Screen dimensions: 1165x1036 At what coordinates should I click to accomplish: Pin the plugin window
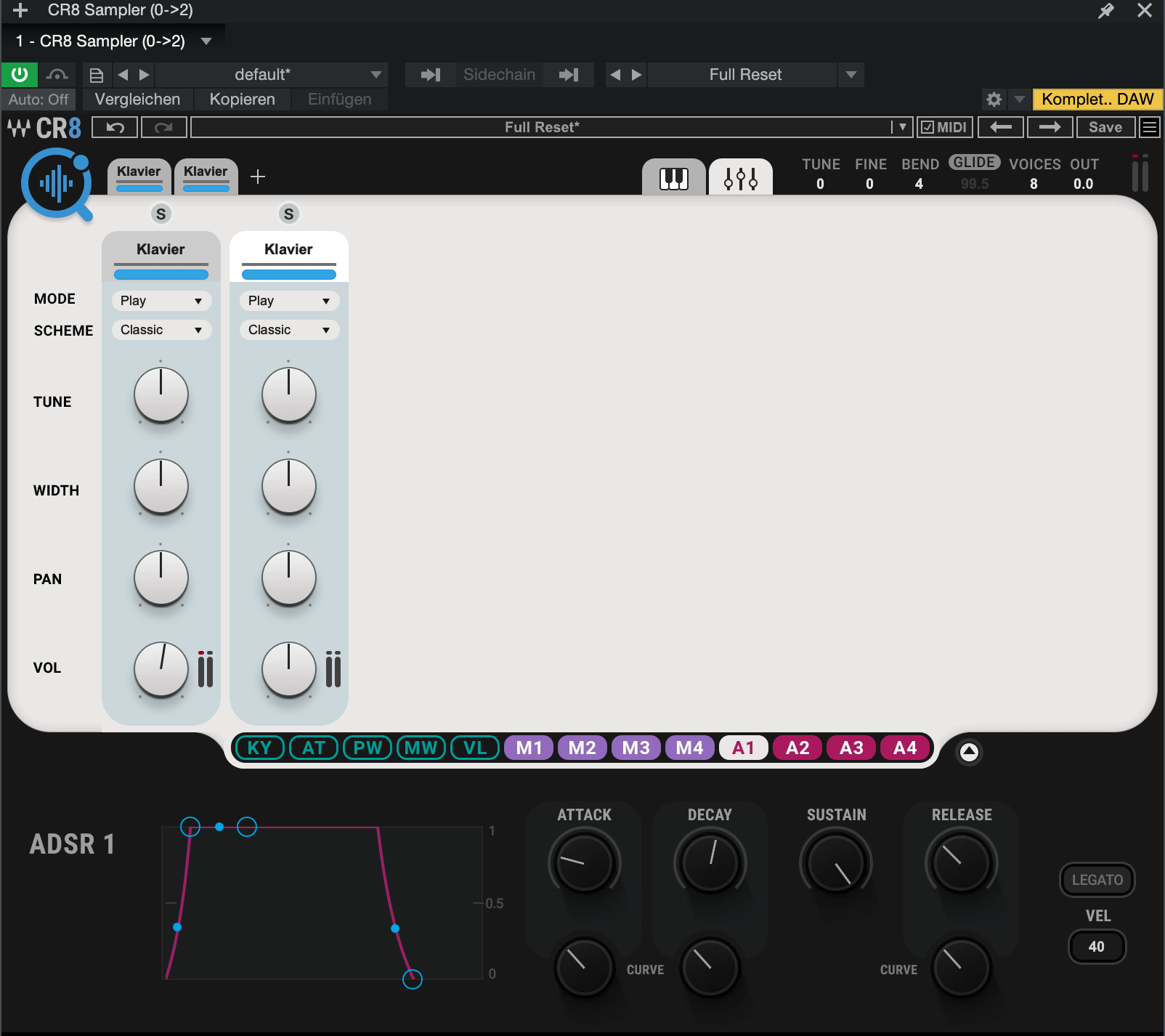(x=1105, y=10)
